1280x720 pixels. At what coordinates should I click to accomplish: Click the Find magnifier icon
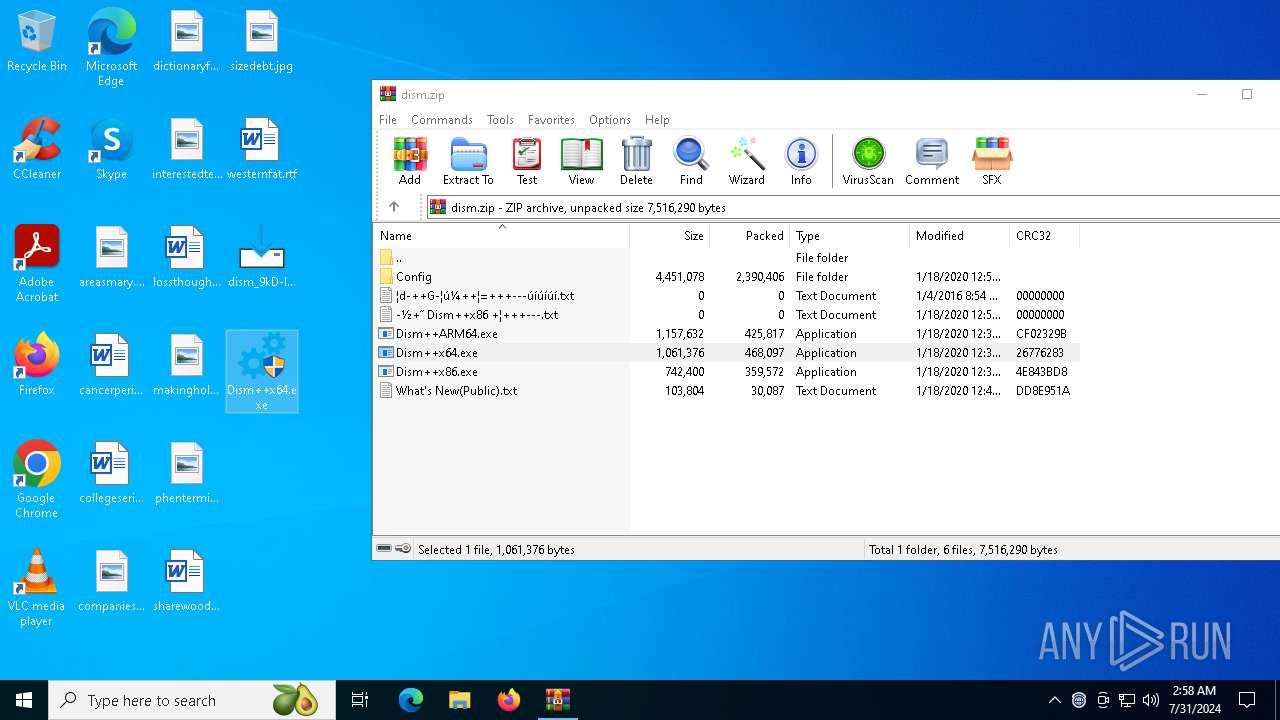click(691, 161)
